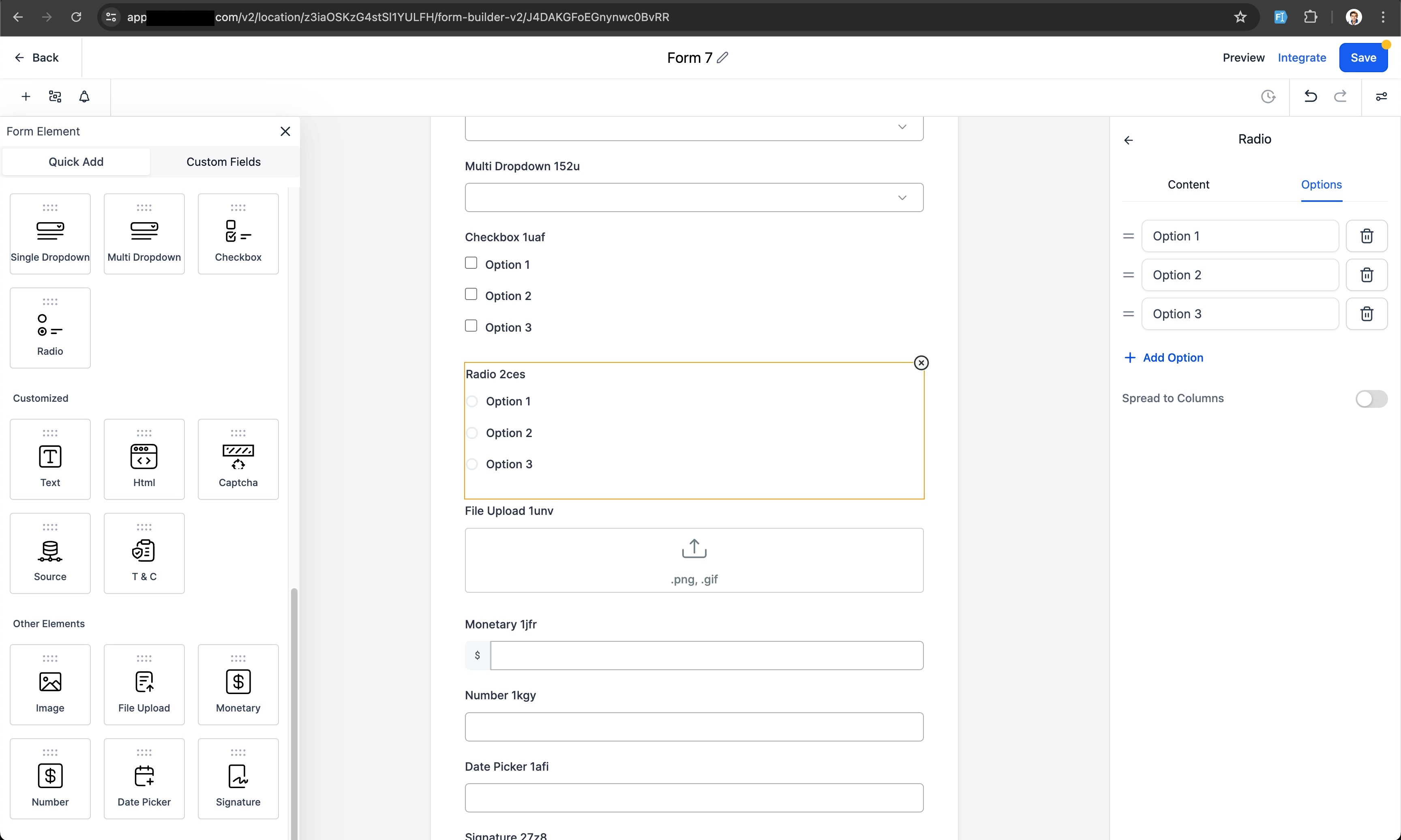Bookmark this page with the star
The width and height of the screenshot is (1401, 840).
click(x=1240, y=17)
